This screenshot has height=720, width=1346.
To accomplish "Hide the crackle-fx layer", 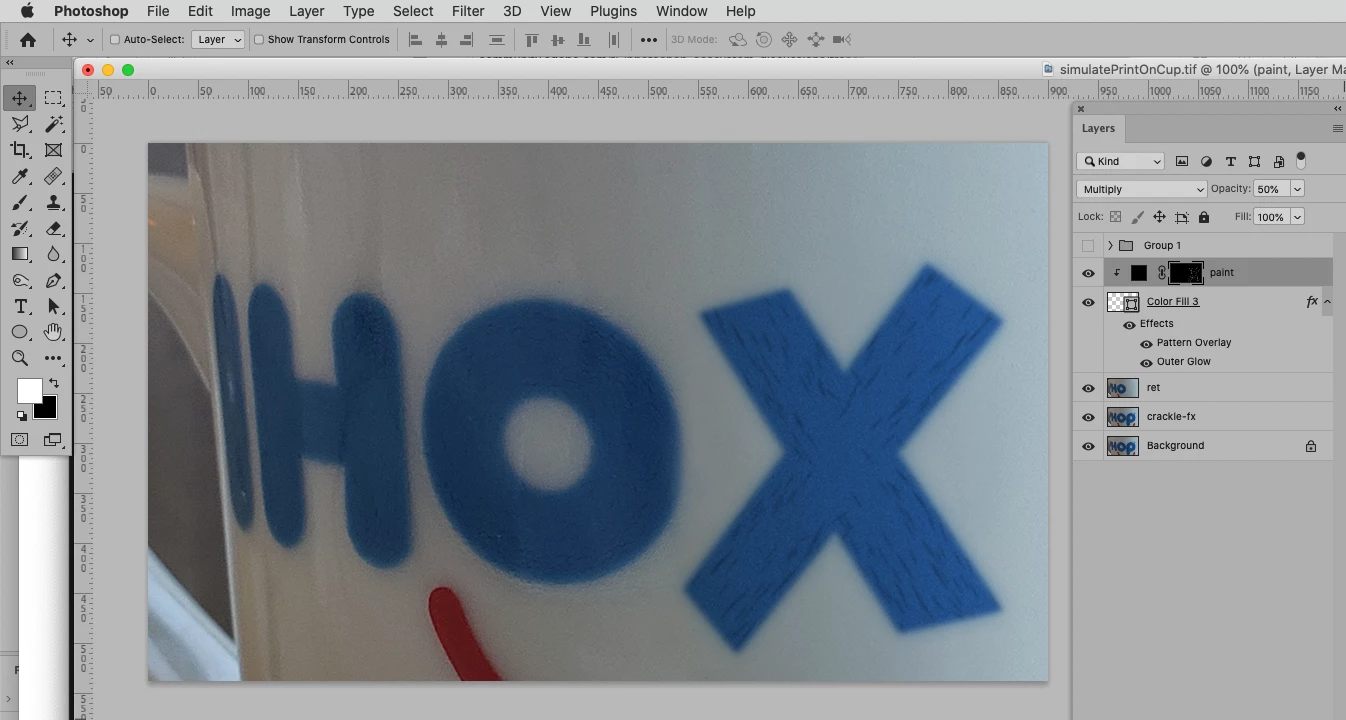I will 1088,417.
